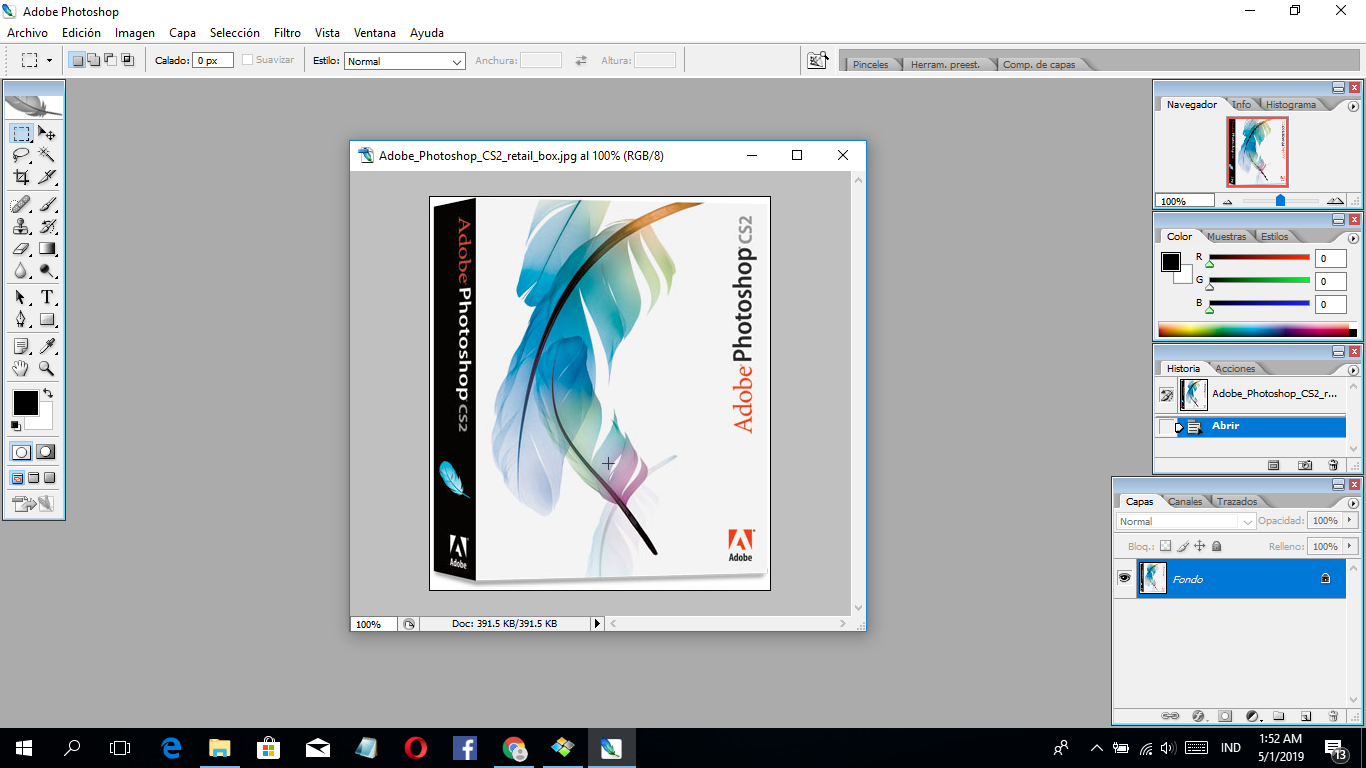The width and height of the screenshot is (1366, 768).
Task: Open Color panel options menu arrow
Action: point(1353,238)
